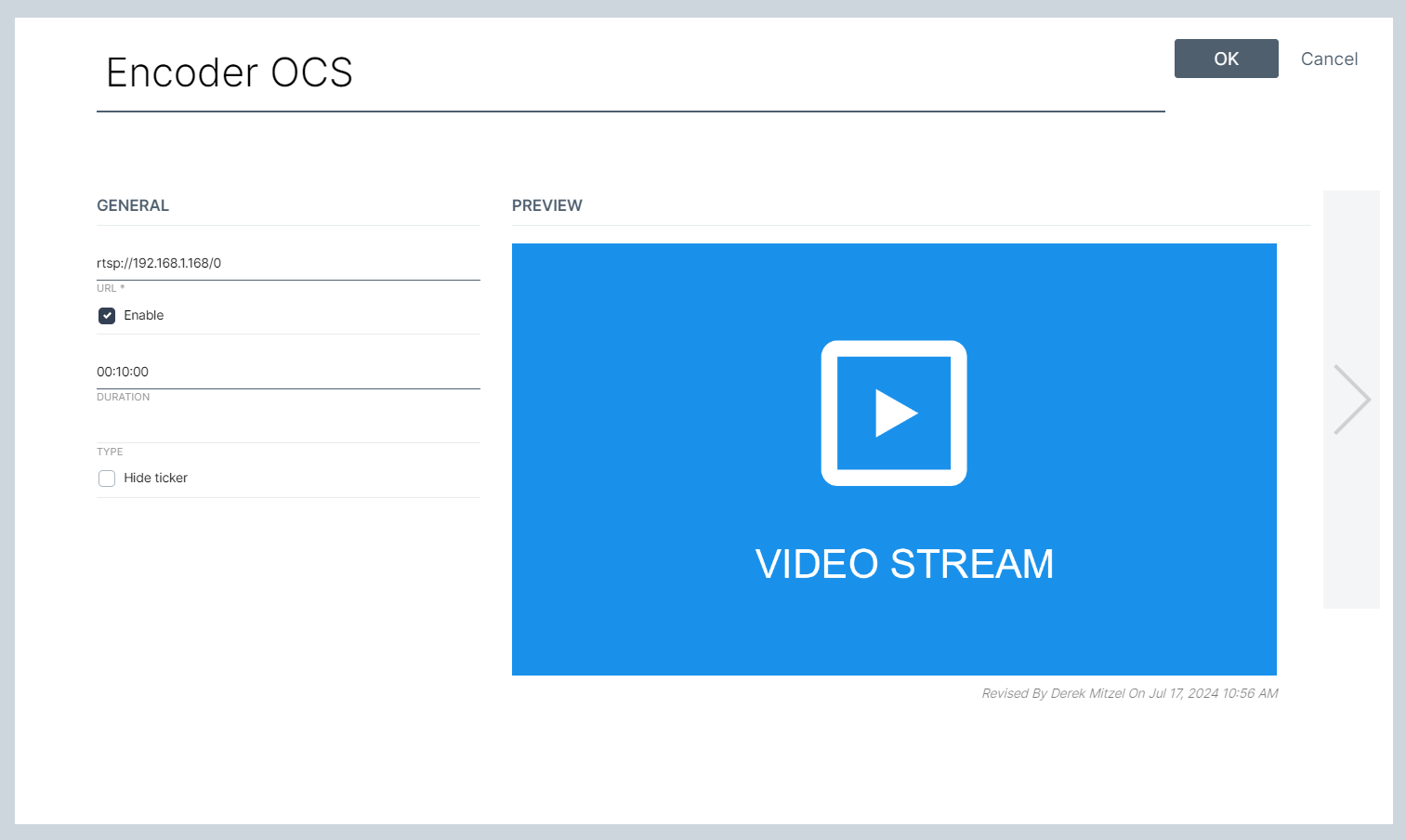The height and width of the screenshot is (840, 1406).
Task: Click the Enable label next to the checkbox
Action: (x=143, y=315)
